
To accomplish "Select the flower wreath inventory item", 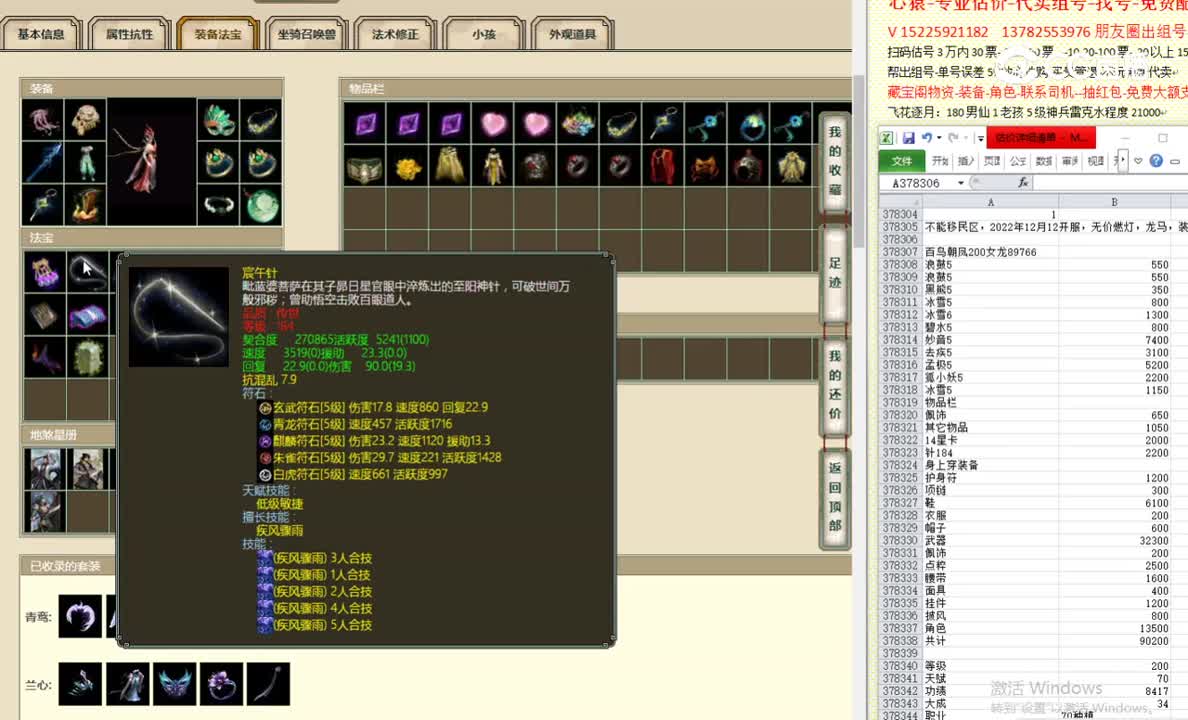I will (x=578, y=124).
